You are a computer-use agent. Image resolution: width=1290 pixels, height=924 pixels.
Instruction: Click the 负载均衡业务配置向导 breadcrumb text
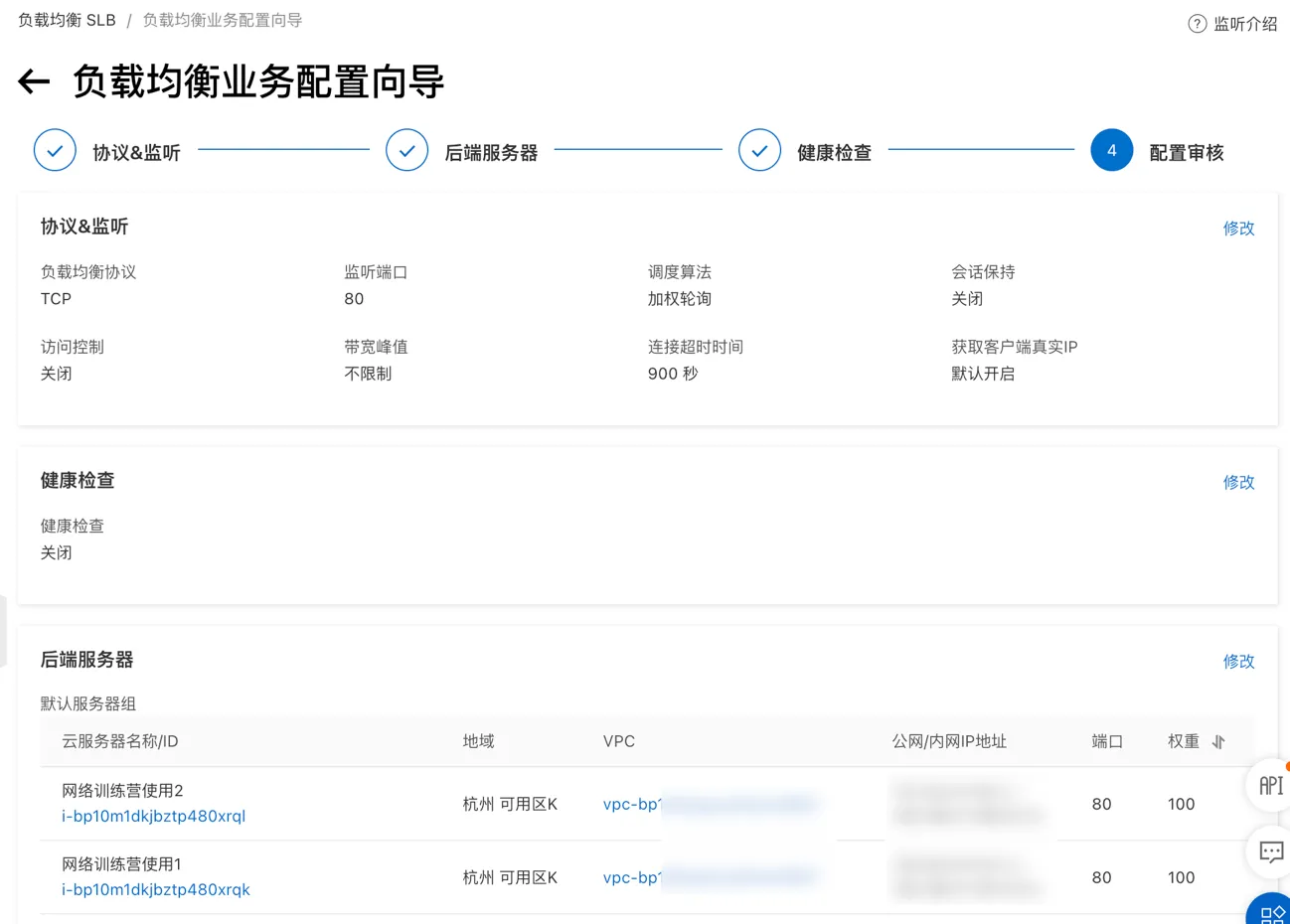tap(223, 20)
